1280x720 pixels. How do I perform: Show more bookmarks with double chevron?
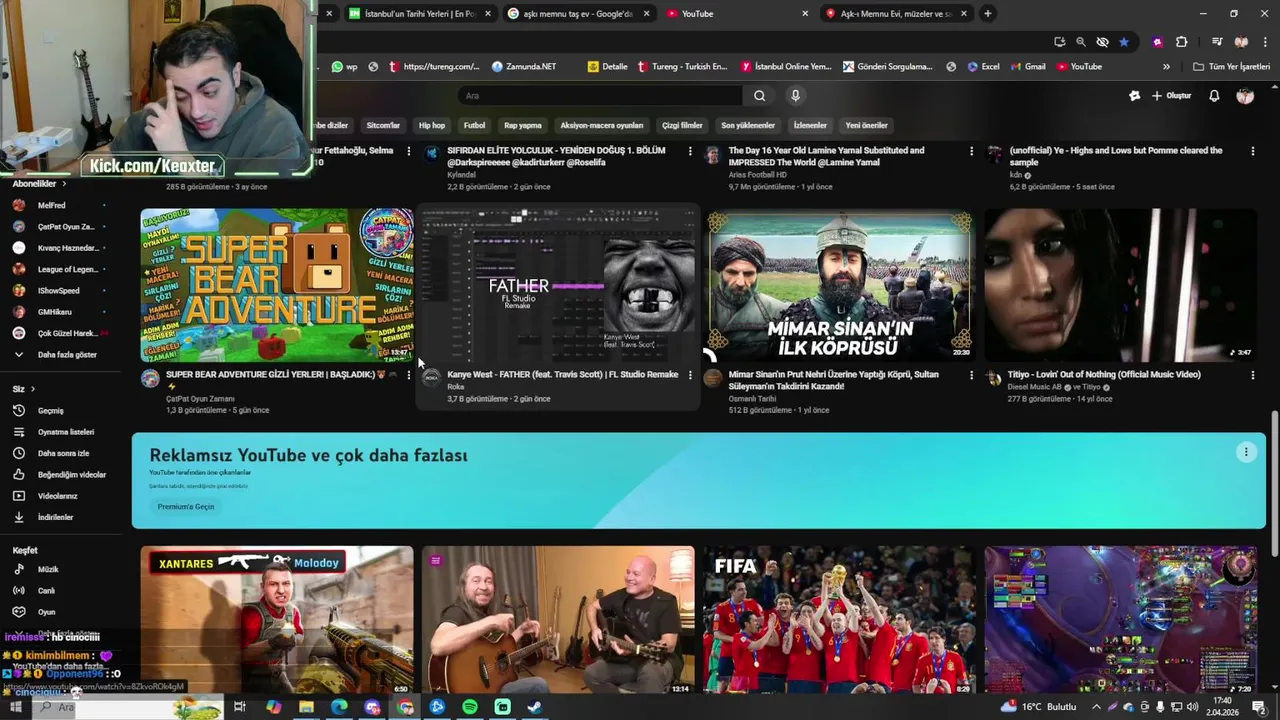1166,67
